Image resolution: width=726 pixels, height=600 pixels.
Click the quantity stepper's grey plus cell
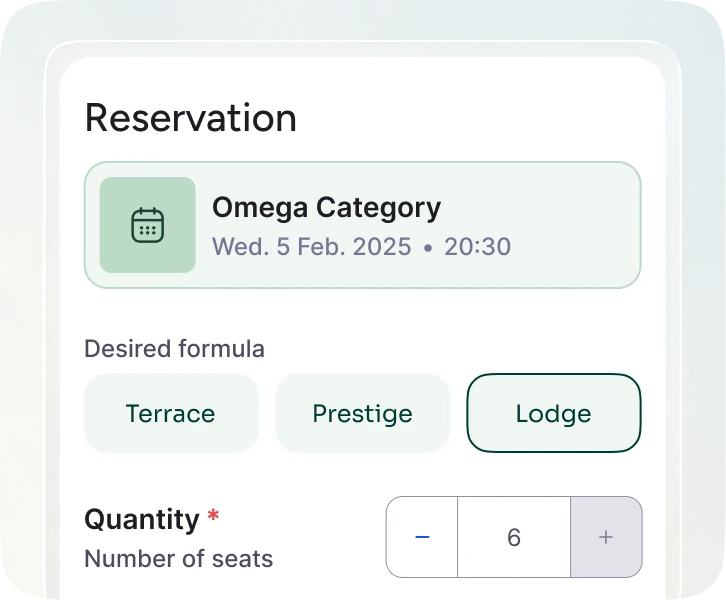pos(606,537)
